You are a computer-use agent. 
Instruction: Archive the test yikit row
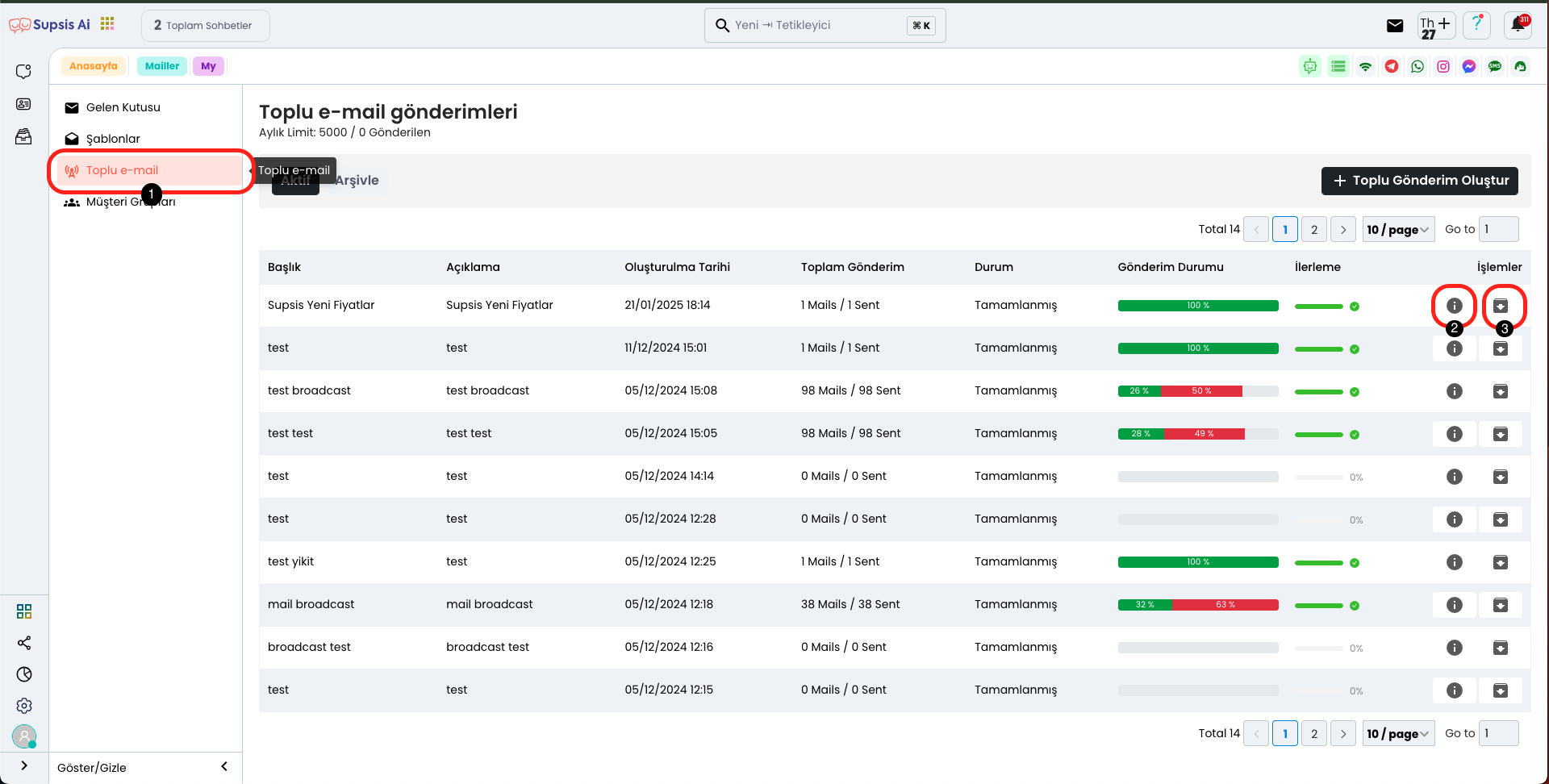click(1501, 562)
